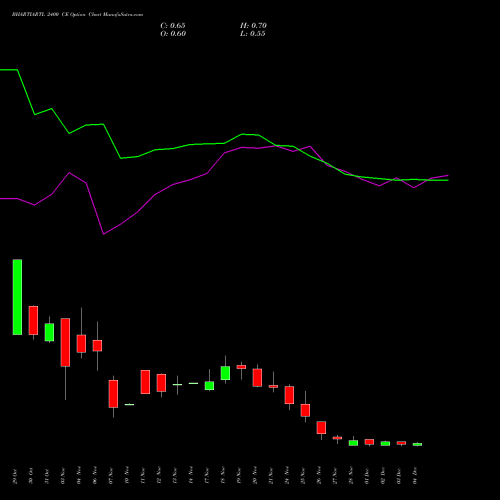Click the BHARTIARTL 2400 CE Option chart title
This screenshot has height=500, width=500.
[77, 15]
